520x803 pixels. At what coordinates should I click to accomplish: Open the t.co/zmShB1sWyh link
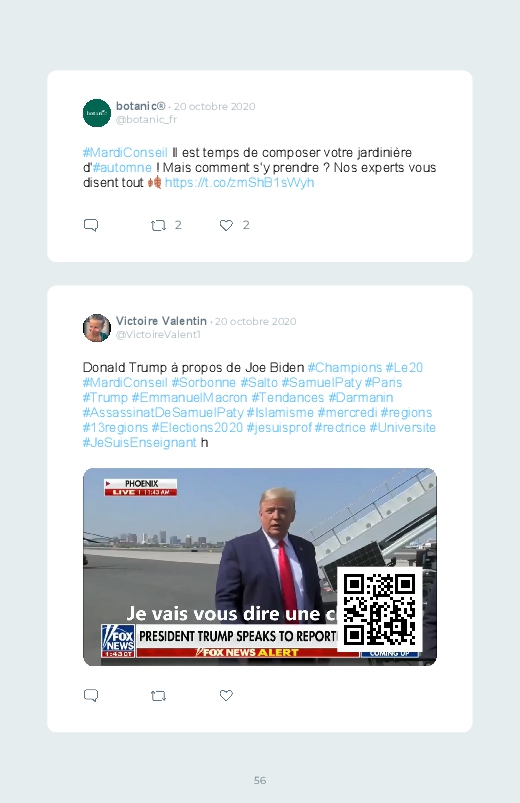[239, 183]
